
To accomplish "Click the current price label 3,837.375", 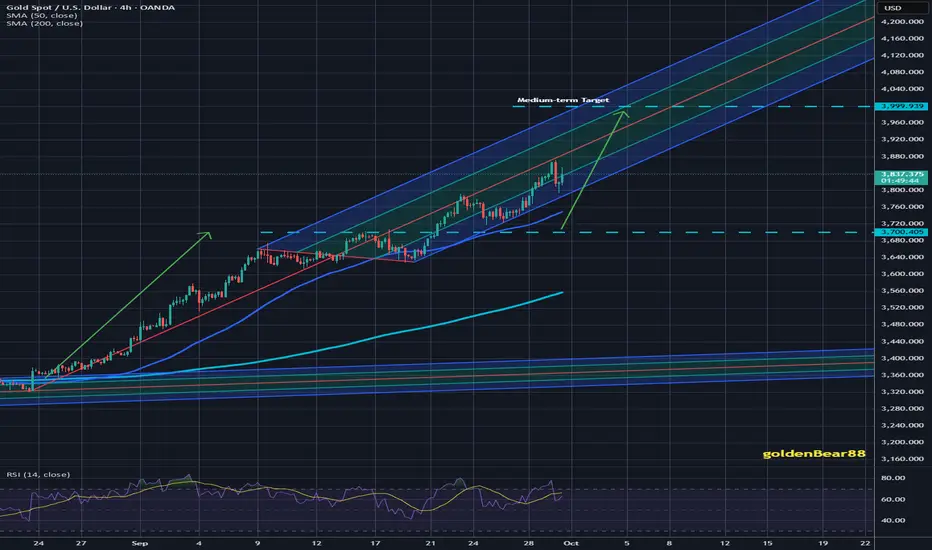I will pos(902,174).
